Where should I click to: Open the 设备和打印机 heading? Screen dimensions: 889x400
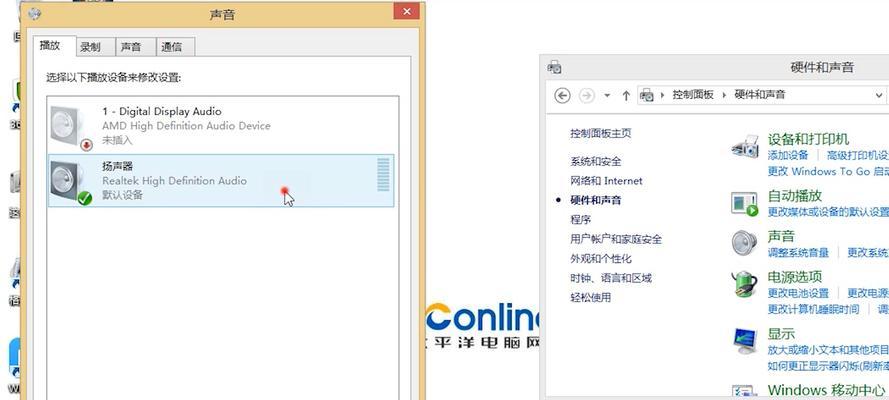tap(808, 139)
